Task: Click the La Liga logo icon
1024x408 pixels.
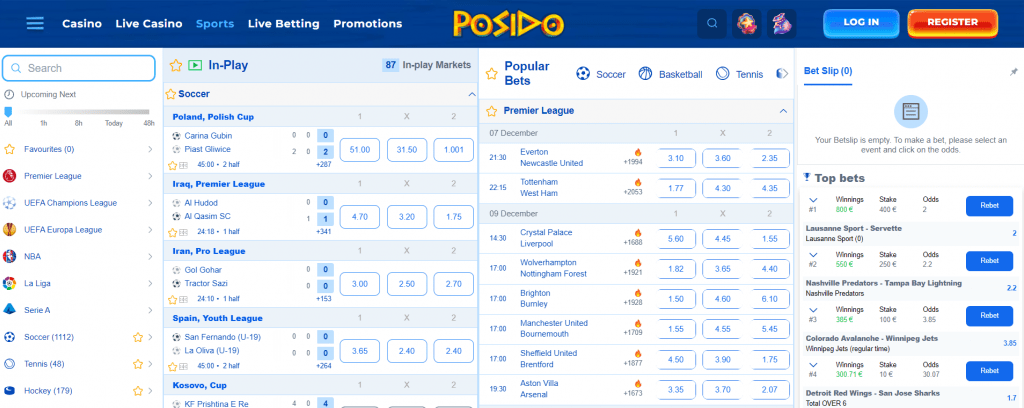Action: 9,283
